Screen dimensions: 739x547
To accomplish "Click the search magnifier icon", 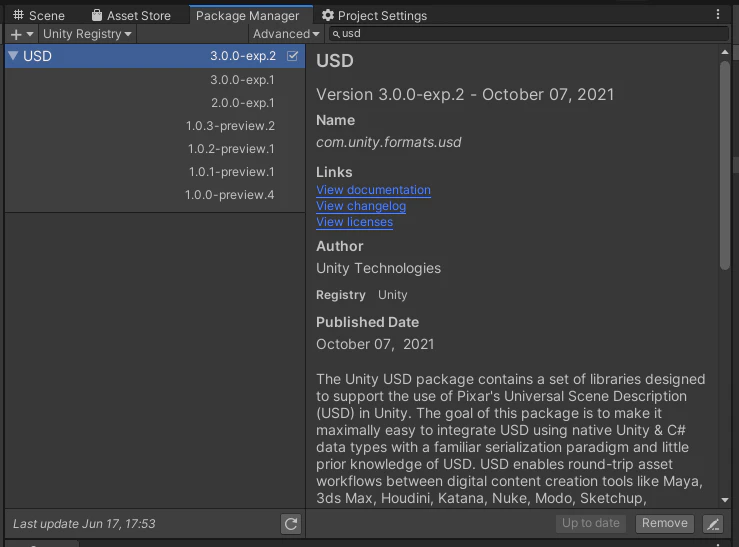I will tap(336, 34).
